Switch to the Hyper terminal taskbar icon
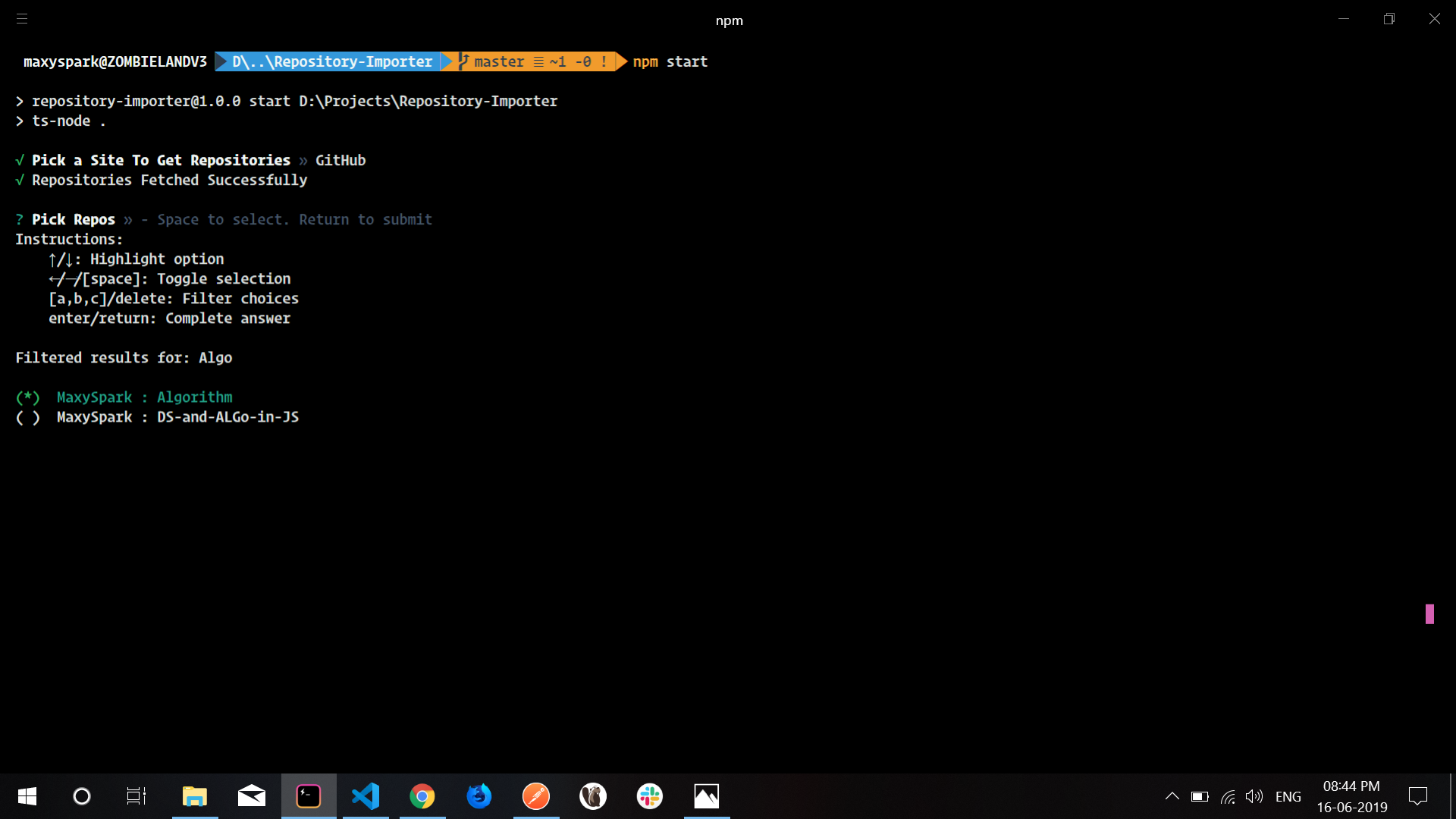The width and height of the screenshot is (1456, 819). [309, 796]
